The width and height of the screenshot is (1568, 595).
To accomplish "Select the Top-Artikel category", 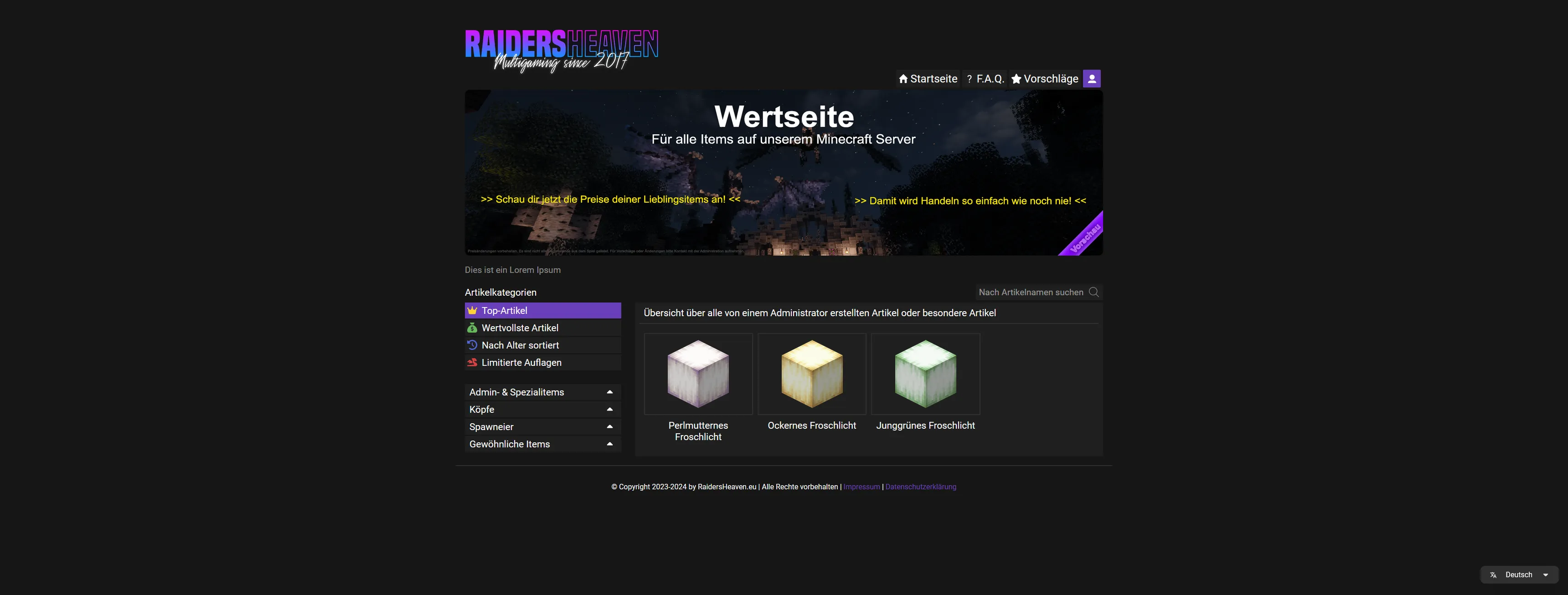I will click(543, 310).
